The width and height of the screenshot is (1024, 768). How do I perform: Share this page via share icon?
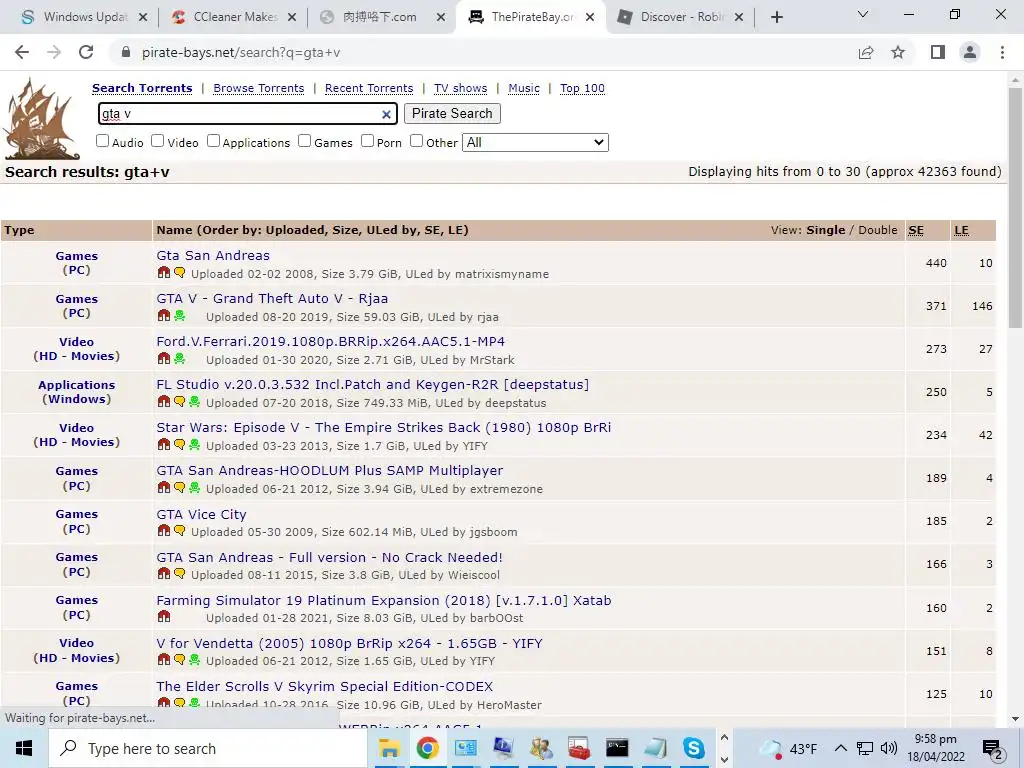click(866, 52)
